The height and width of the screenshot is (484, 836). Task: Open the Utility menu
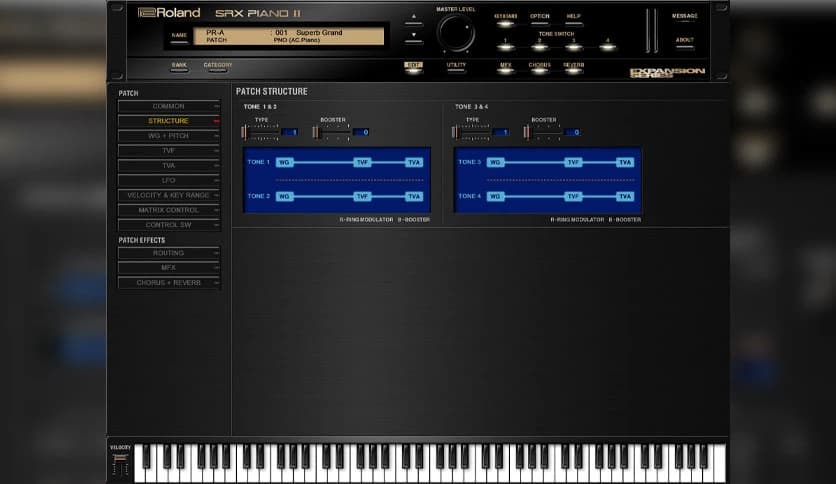[x=456, y=67]
